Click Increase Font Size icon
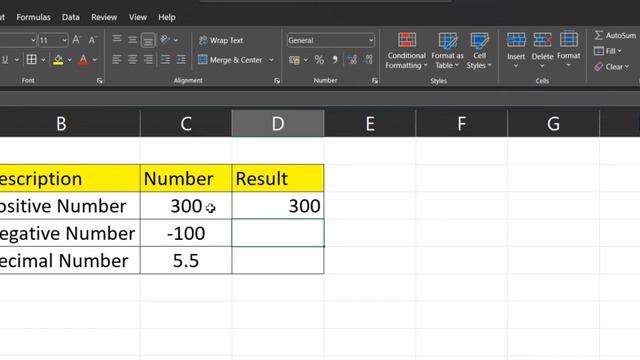Image resolution: width=640 pixels, height=360 pixels. pos(76,40)
